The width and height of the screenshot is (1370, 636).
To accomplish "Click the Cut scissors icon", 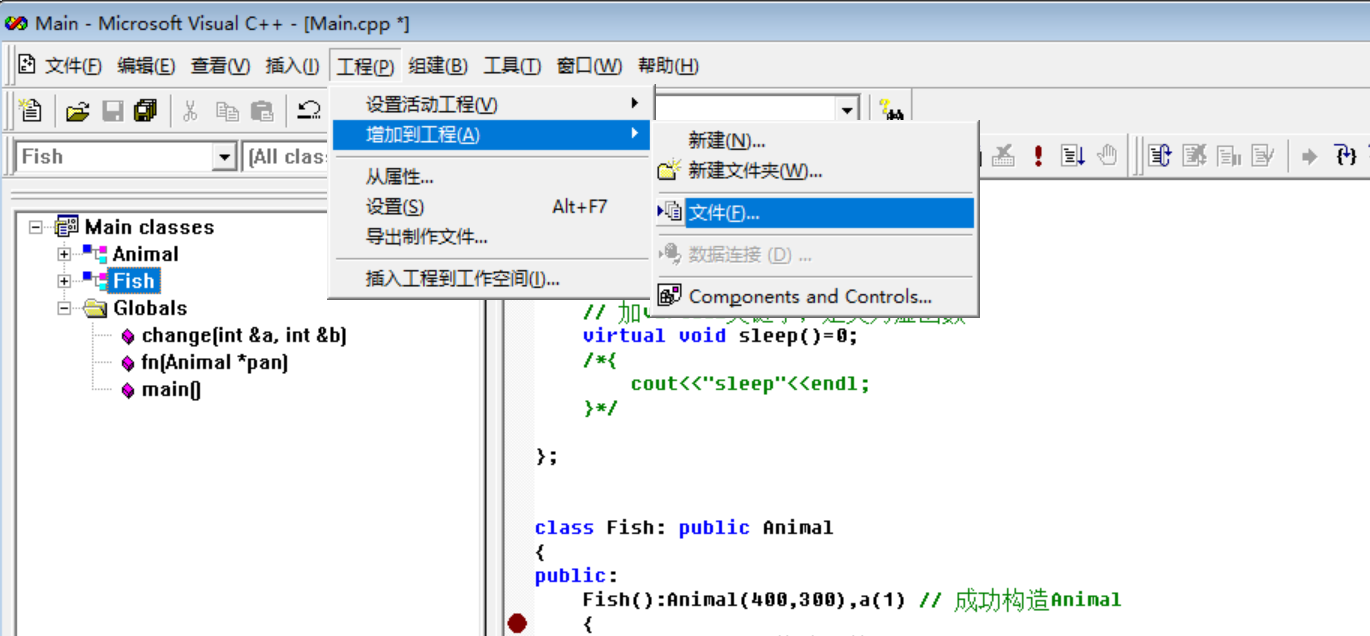I will pos(190,111).
